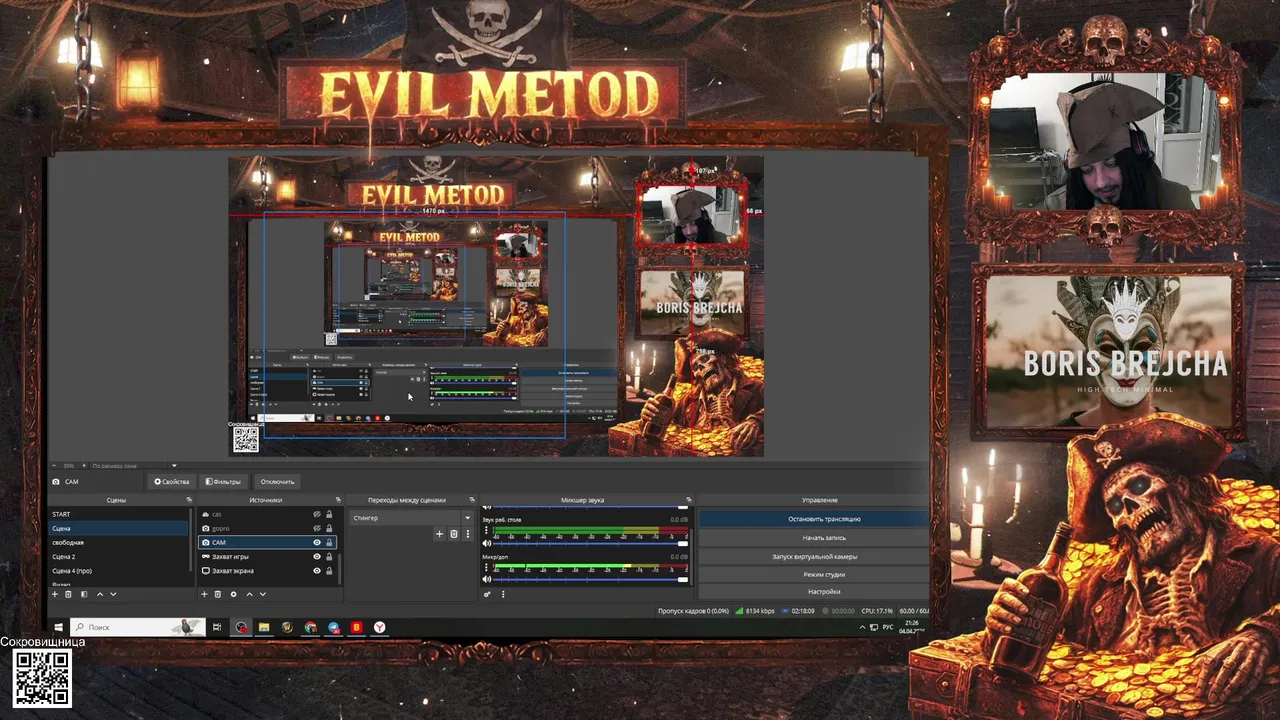The image size is (1280, 720).
Task: Open Yandex Browser from taskbar
Action: 380,628
